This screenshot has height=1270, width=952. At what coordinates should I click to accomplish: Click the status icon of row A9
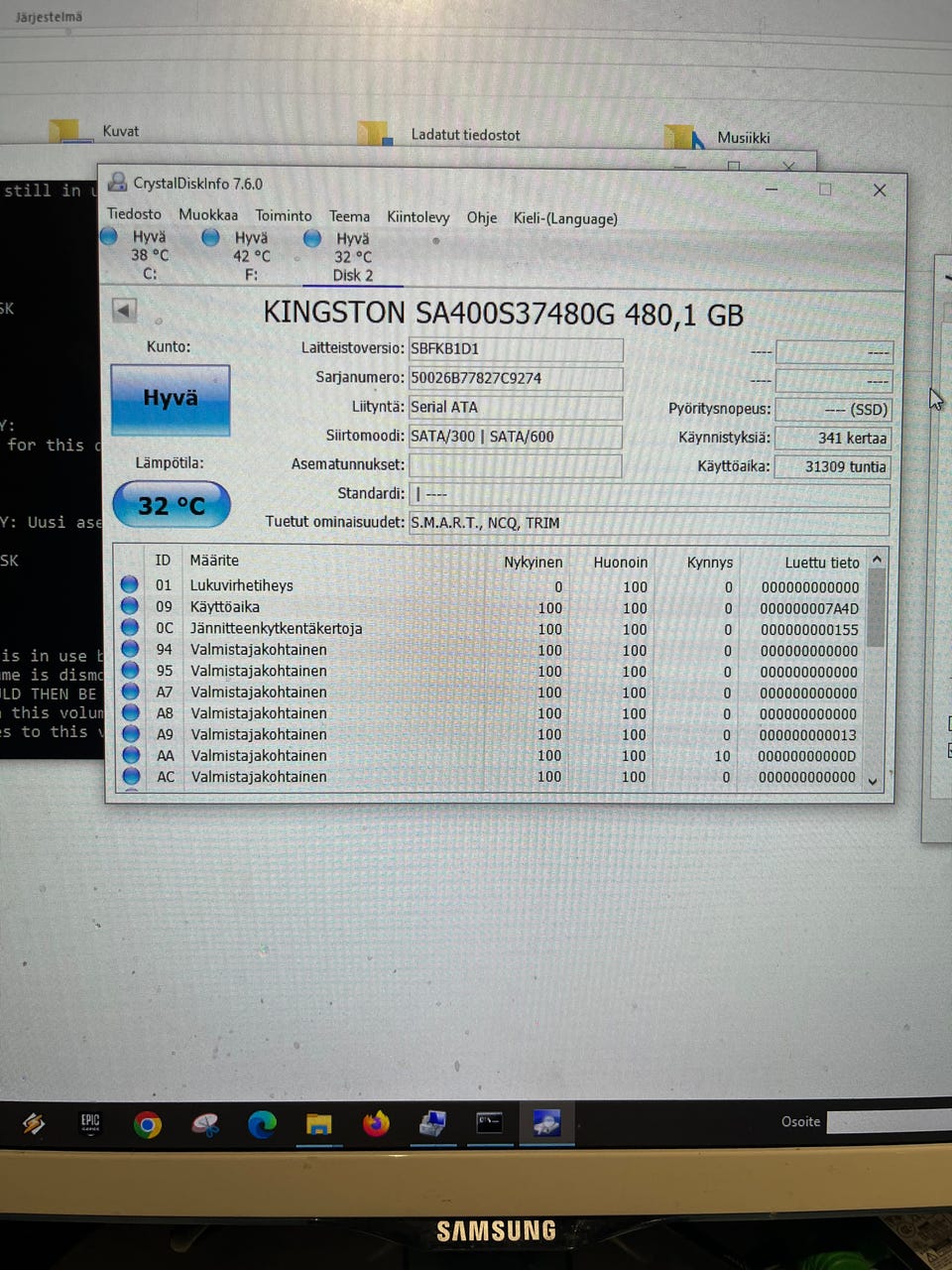coord(130,733)
